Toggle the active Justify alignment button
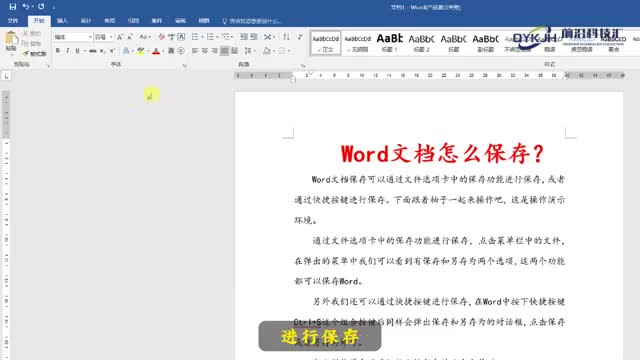 tap(224, 51)
